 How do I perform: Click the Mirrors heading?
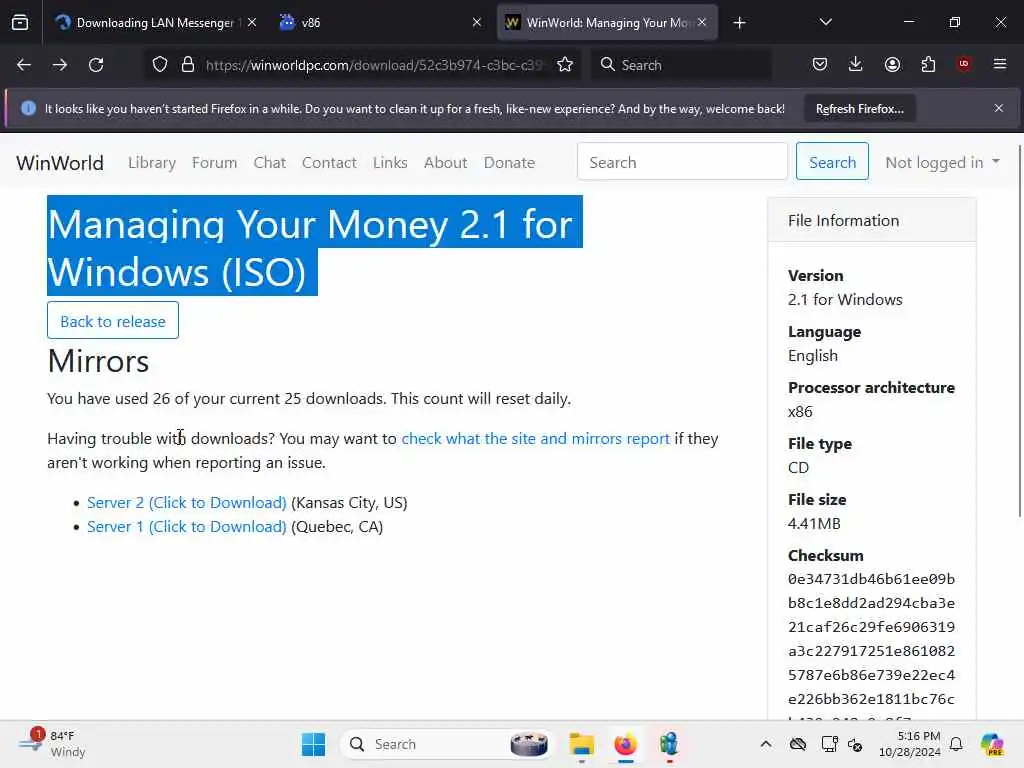pos(98,361)
